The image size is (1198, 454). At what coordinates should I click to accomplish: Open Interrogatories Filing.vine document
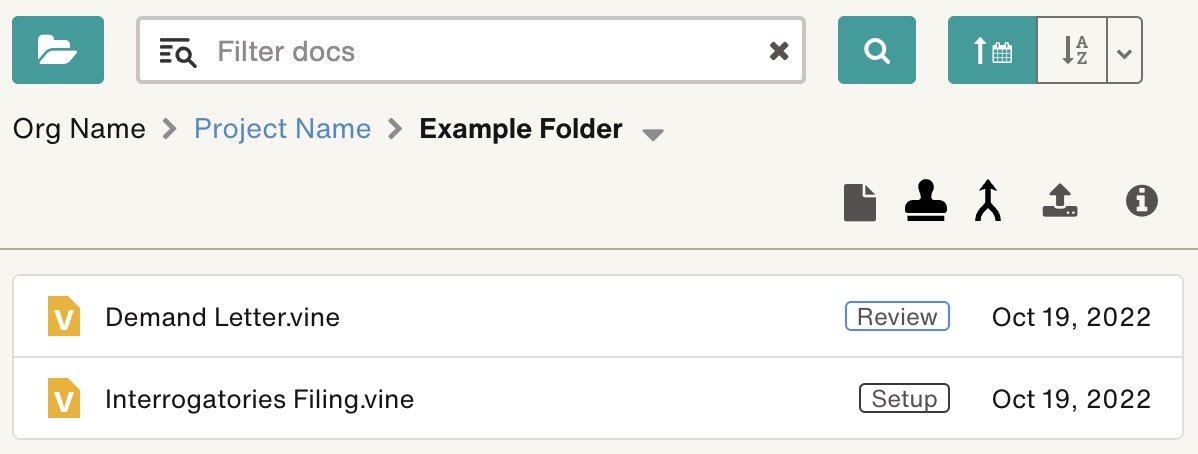[x=259, y=399]
